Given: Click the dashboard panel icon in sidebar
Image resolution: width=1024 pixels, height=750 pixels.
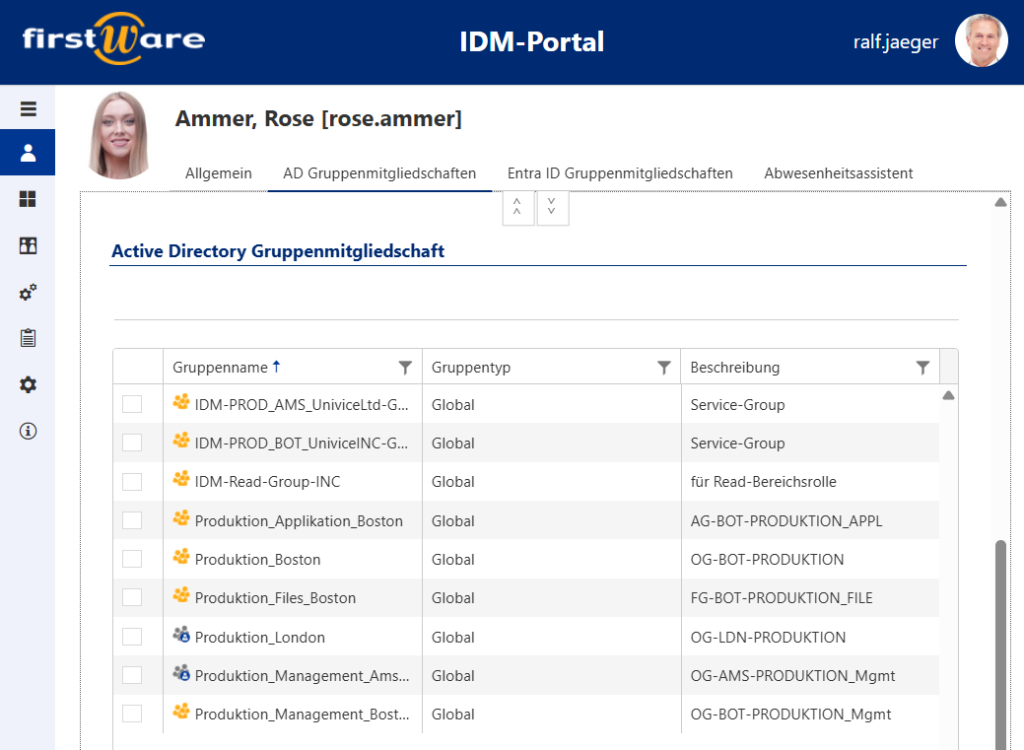Looking at the screenshot, I should click(27, 245).
